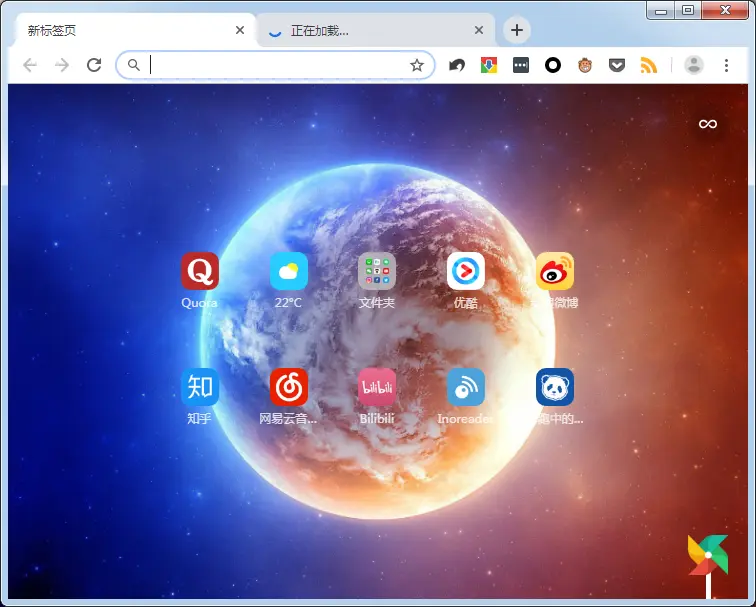
Task: Open the 22°C weather tile
Action: tap(289, 271)
